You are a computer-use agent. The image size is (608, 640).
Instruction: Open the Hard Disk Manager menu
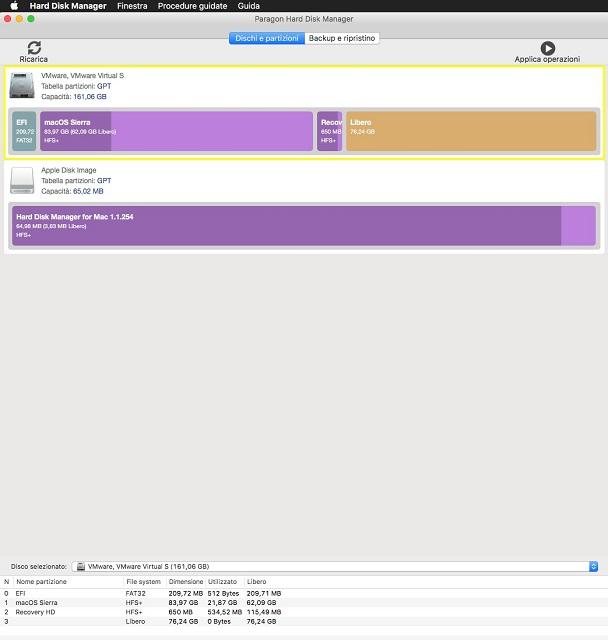(x=68, y=6)
